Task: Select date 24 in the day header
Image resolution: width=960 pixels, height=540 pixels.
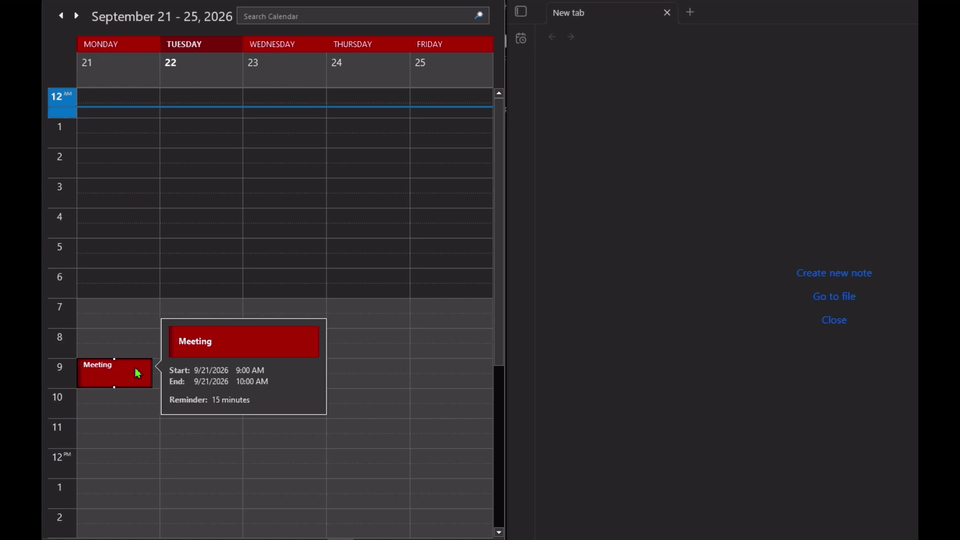Action: coord(336,62)
